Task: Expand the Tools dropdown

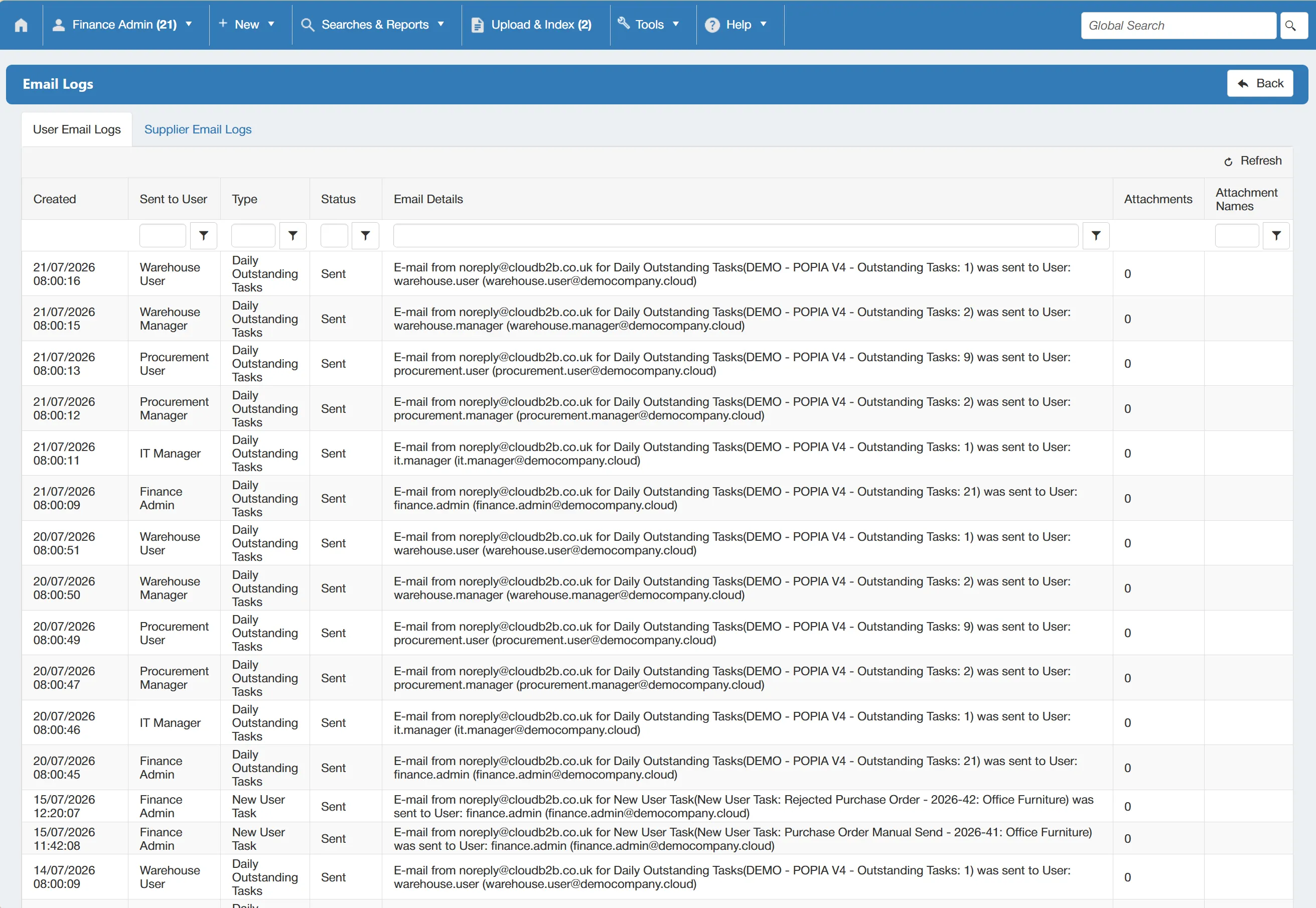Action: click(649, 25)
